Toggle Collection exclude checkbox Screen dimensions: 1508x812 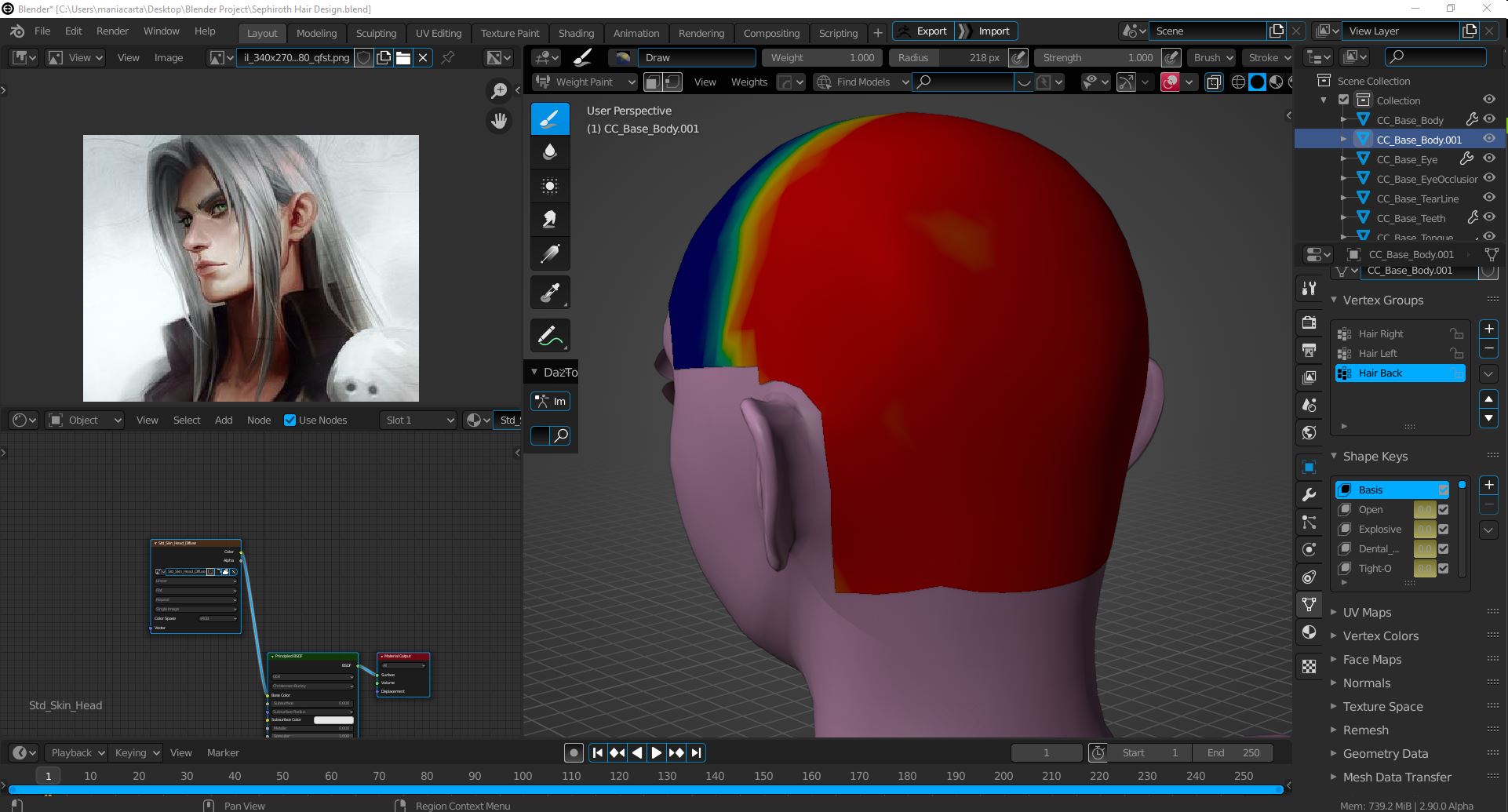click(x=1343, y=100)
